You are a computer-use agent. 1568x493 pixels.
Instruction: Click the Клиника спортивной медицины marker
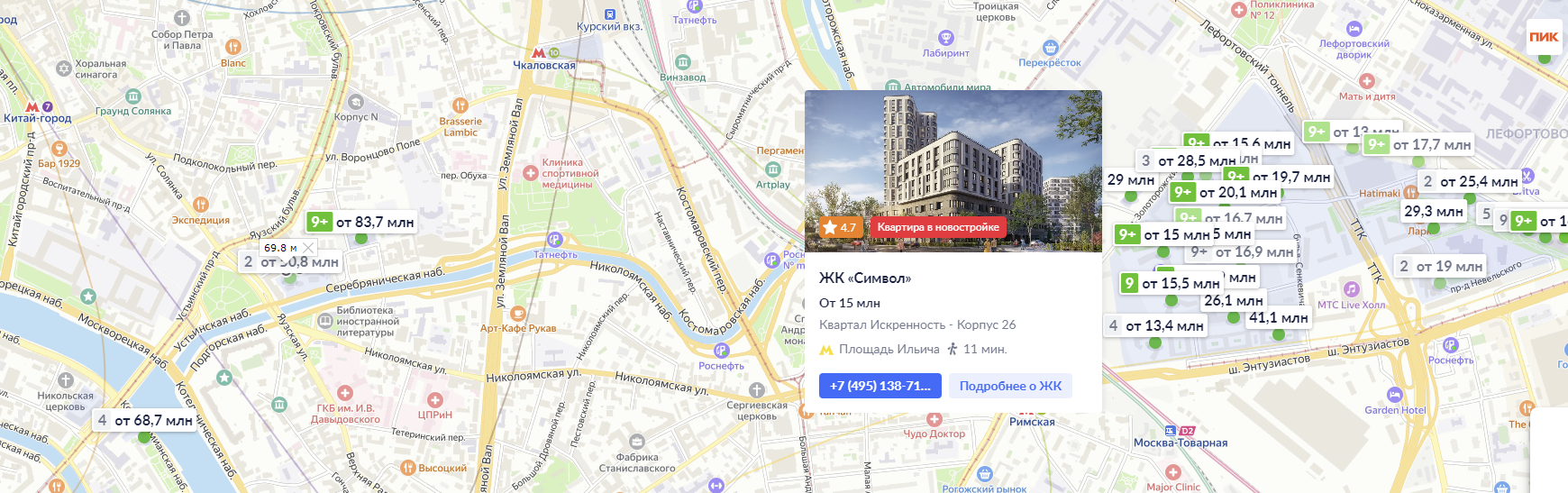point(531,172)
